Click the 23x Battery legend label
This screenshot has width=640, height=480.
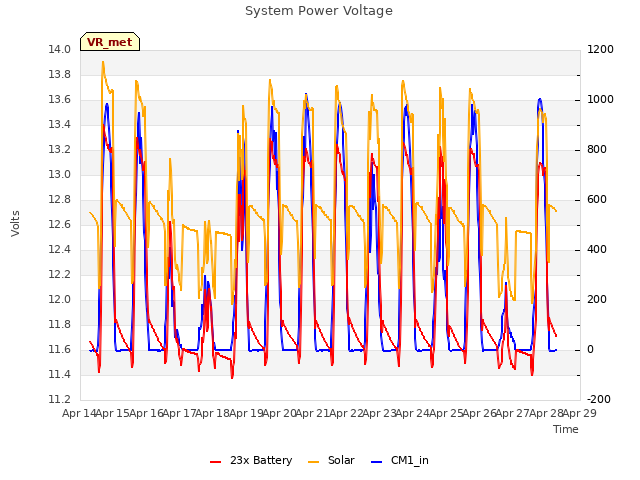click(261, 460)
